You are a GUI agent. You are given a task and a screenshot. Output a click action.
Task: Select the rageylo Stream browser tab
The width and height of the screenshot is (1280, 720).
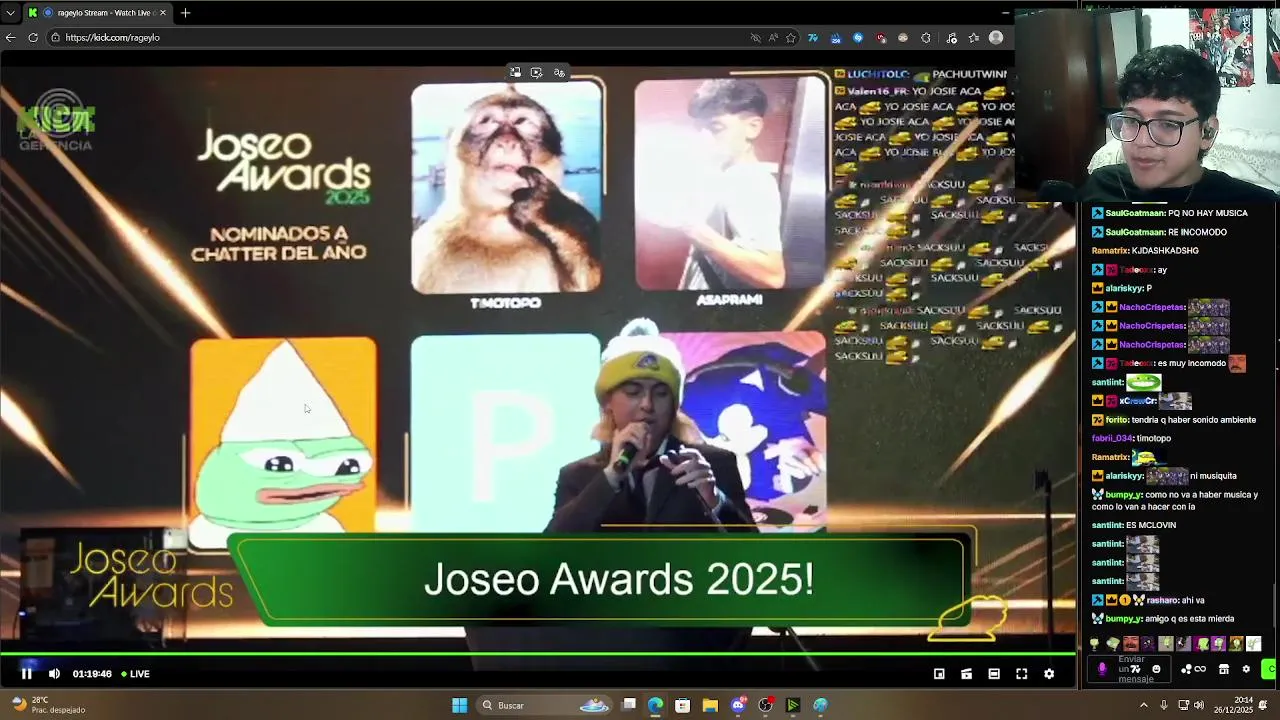(x=98, y=13)
